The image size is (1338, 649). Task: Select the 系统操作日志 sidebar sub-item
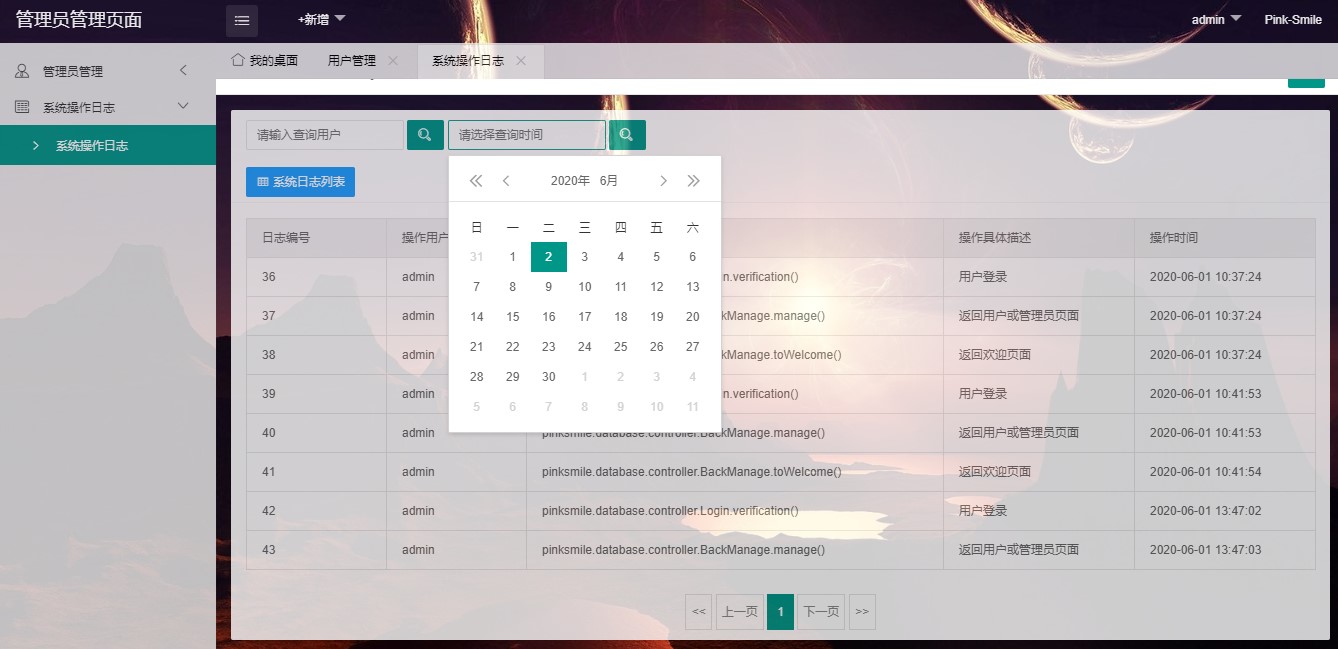(x=108, y=145)
